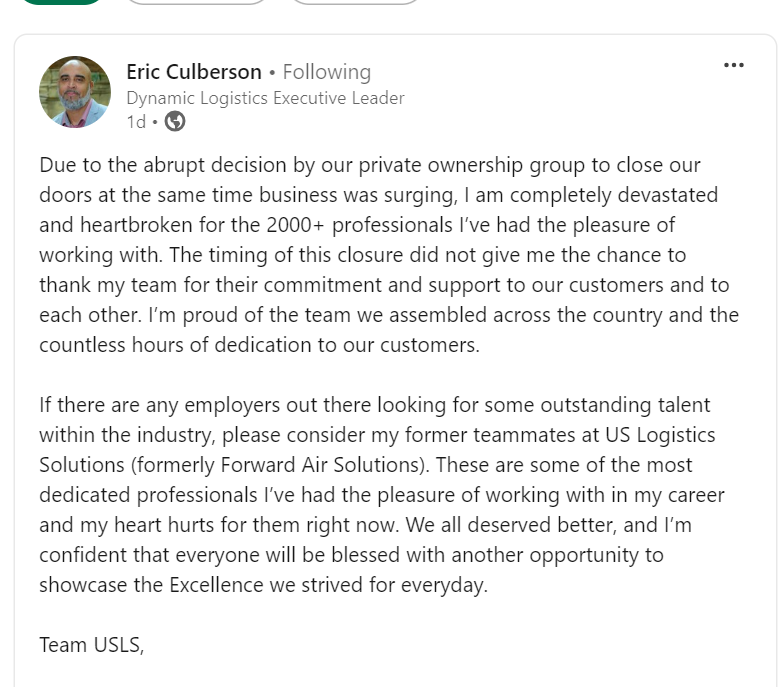Click the 'private ownership group' phrase
Screen dimensions: 779x687
(471, 165)
